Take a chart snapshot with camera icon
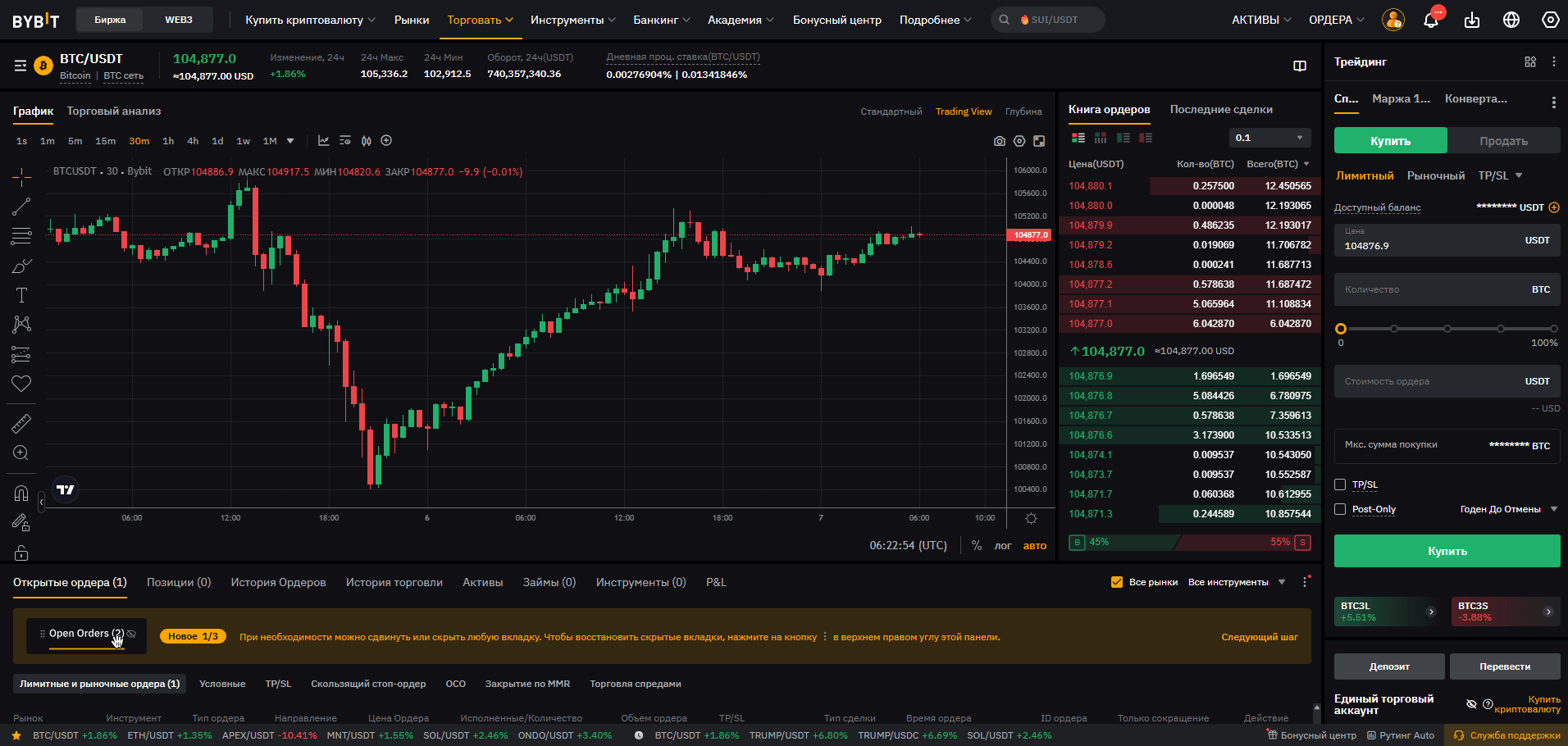1568x746 pixels. pyautogui.click(x=999, y=141)
